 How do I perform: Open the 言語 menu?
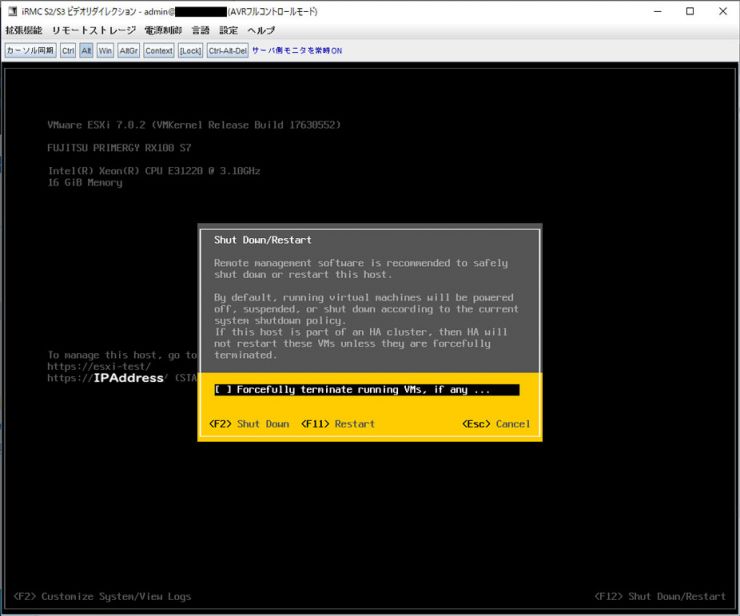[x=201, y=31]
